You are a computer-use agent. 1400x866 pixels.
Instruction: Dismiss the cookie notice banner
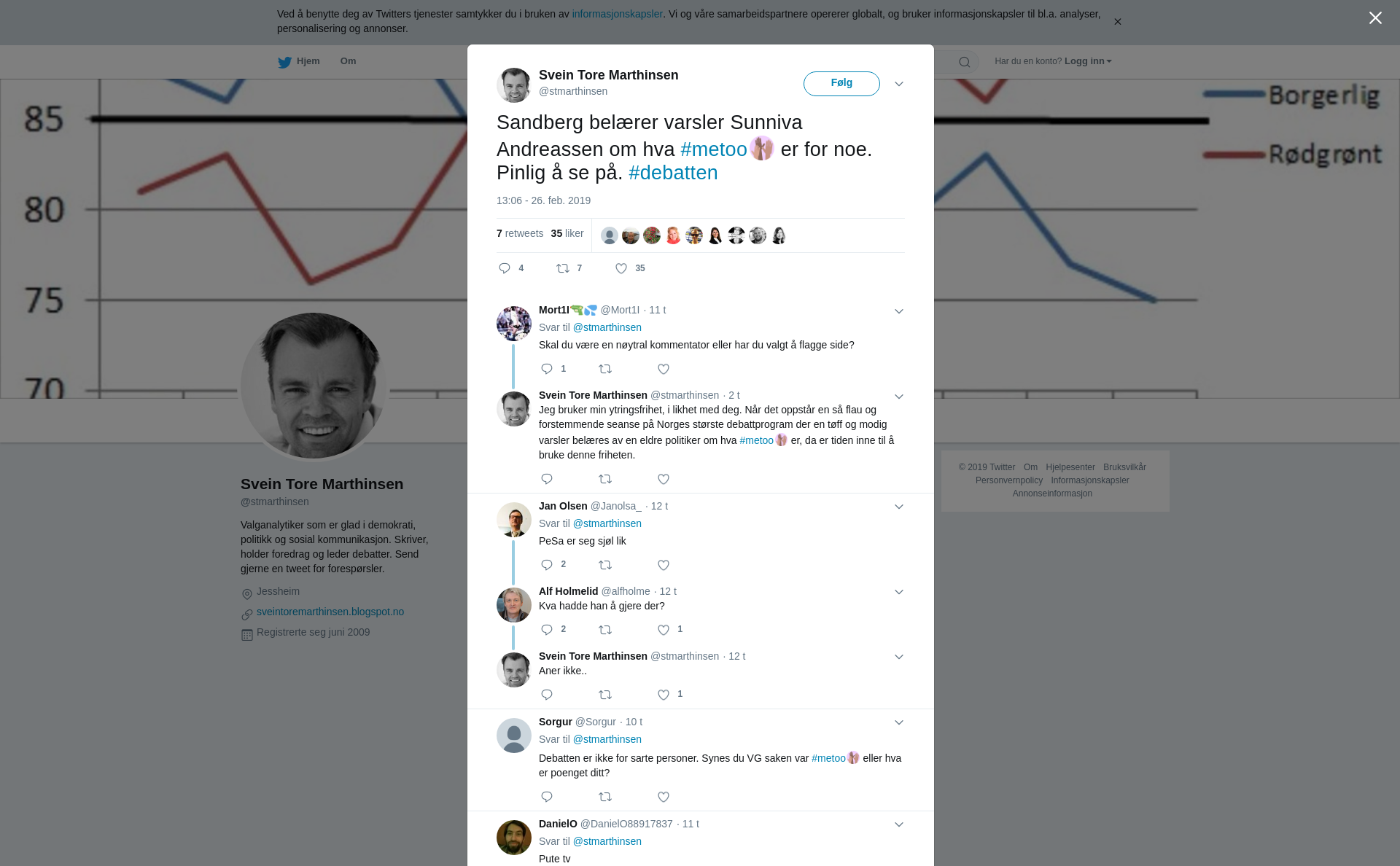(x=1117, y=22)
